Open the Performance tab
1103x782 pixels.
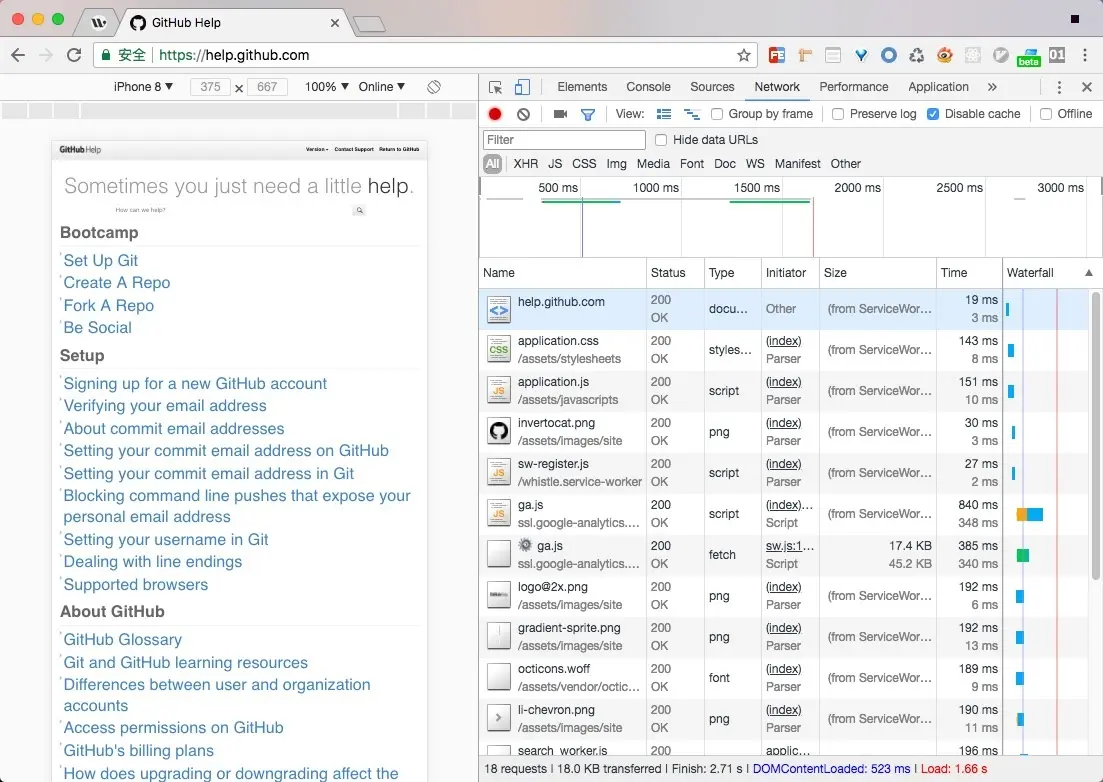click(x=853, y=86)
